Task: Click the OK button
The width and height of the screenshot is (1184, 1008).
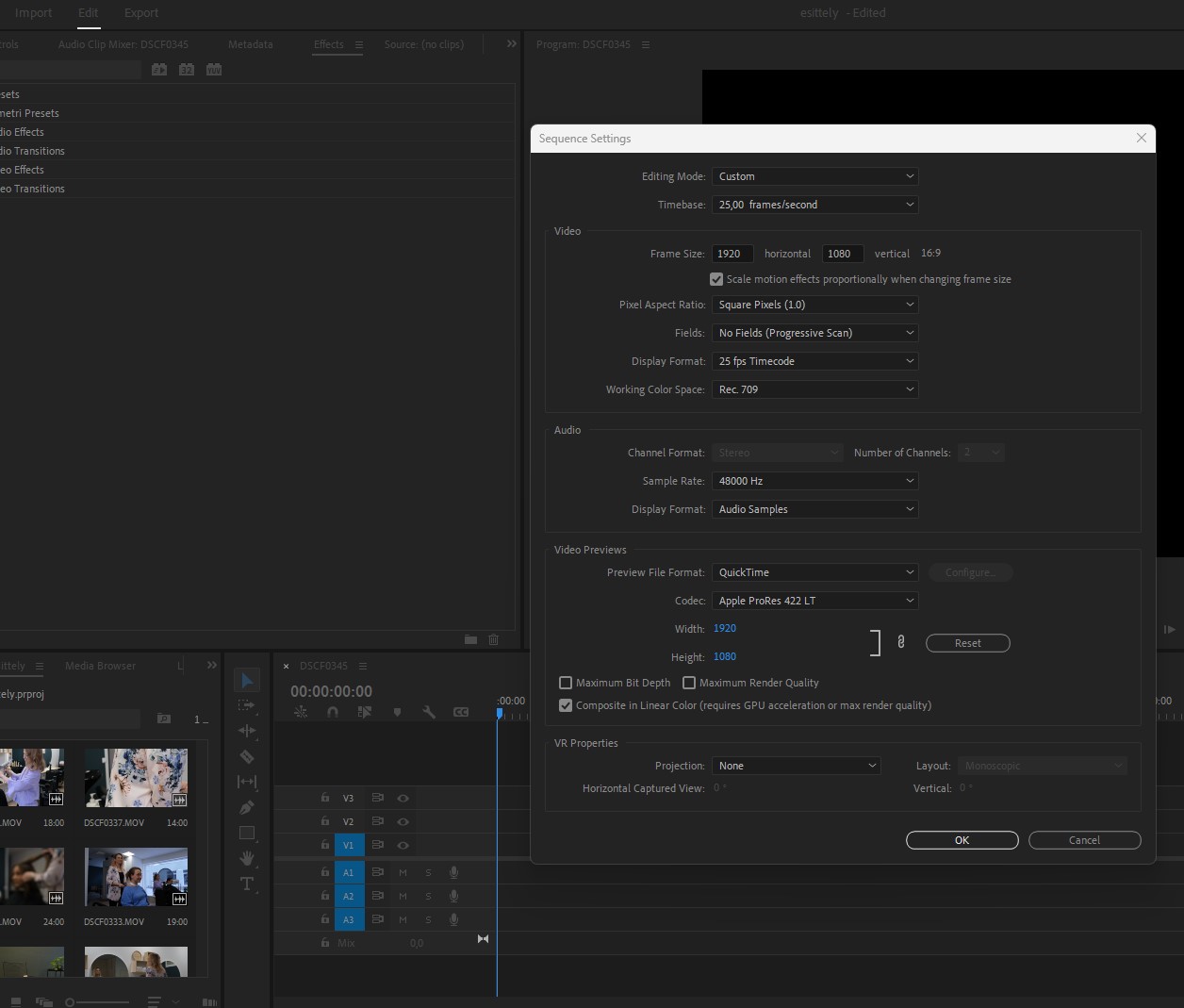Action: (x=962, y=840)
